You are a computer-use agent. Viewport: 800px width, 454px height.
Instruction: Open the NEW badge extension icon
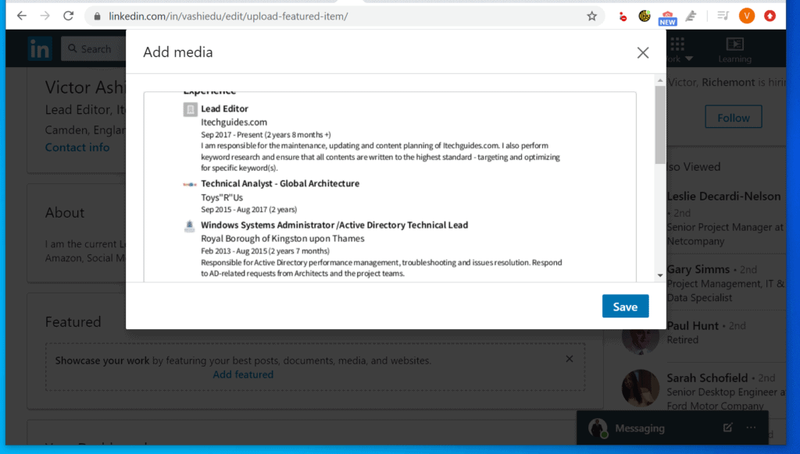click(x=667, y=17)
